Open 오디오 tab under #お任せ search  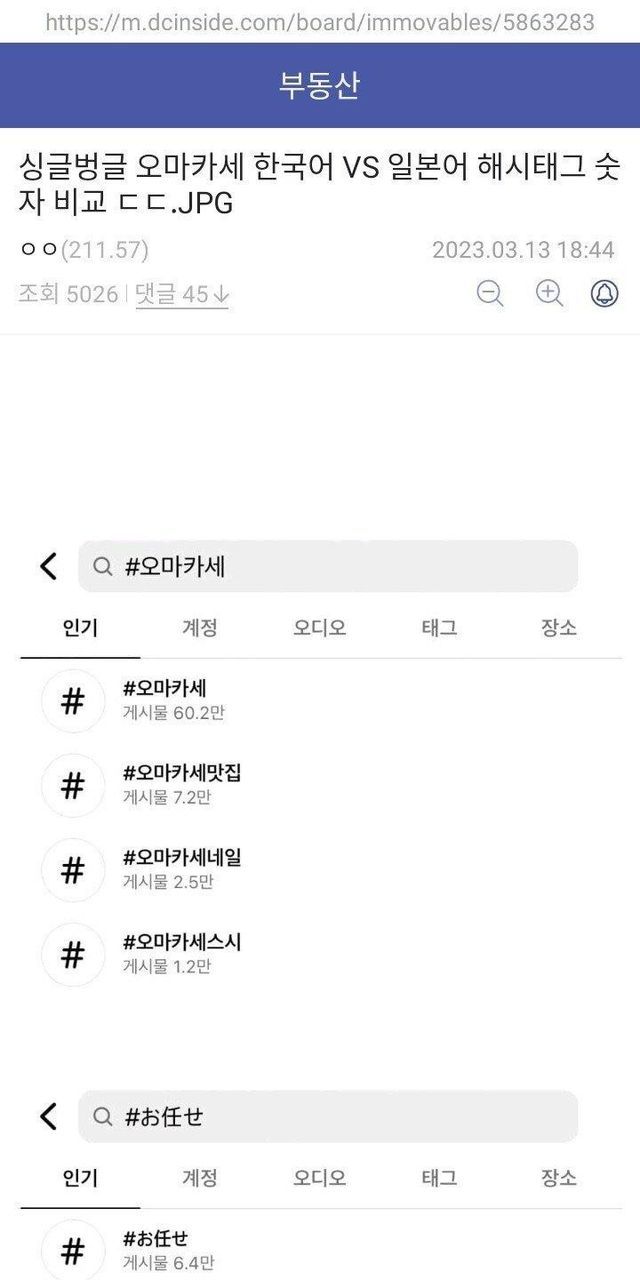[x=320, y=1178]
